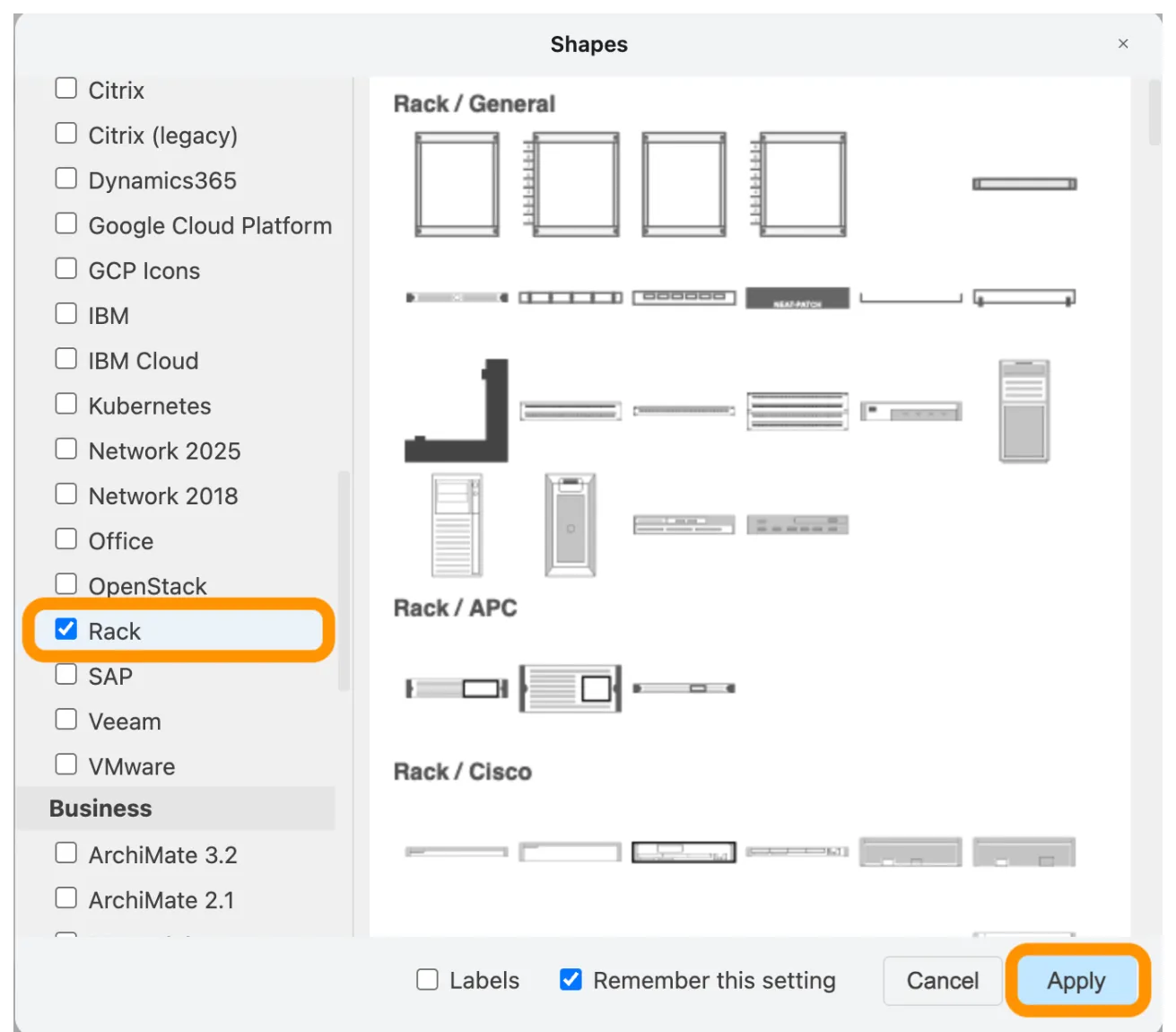Tick the Citrix (legacy) checkbox

pyautogui.click(x=66, y=133)
